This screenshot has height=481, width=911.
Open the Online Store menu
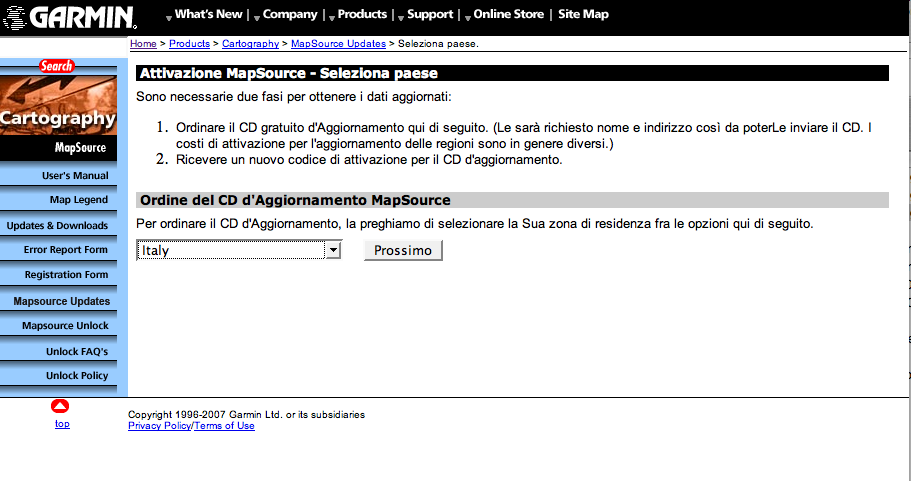point(509,15)
